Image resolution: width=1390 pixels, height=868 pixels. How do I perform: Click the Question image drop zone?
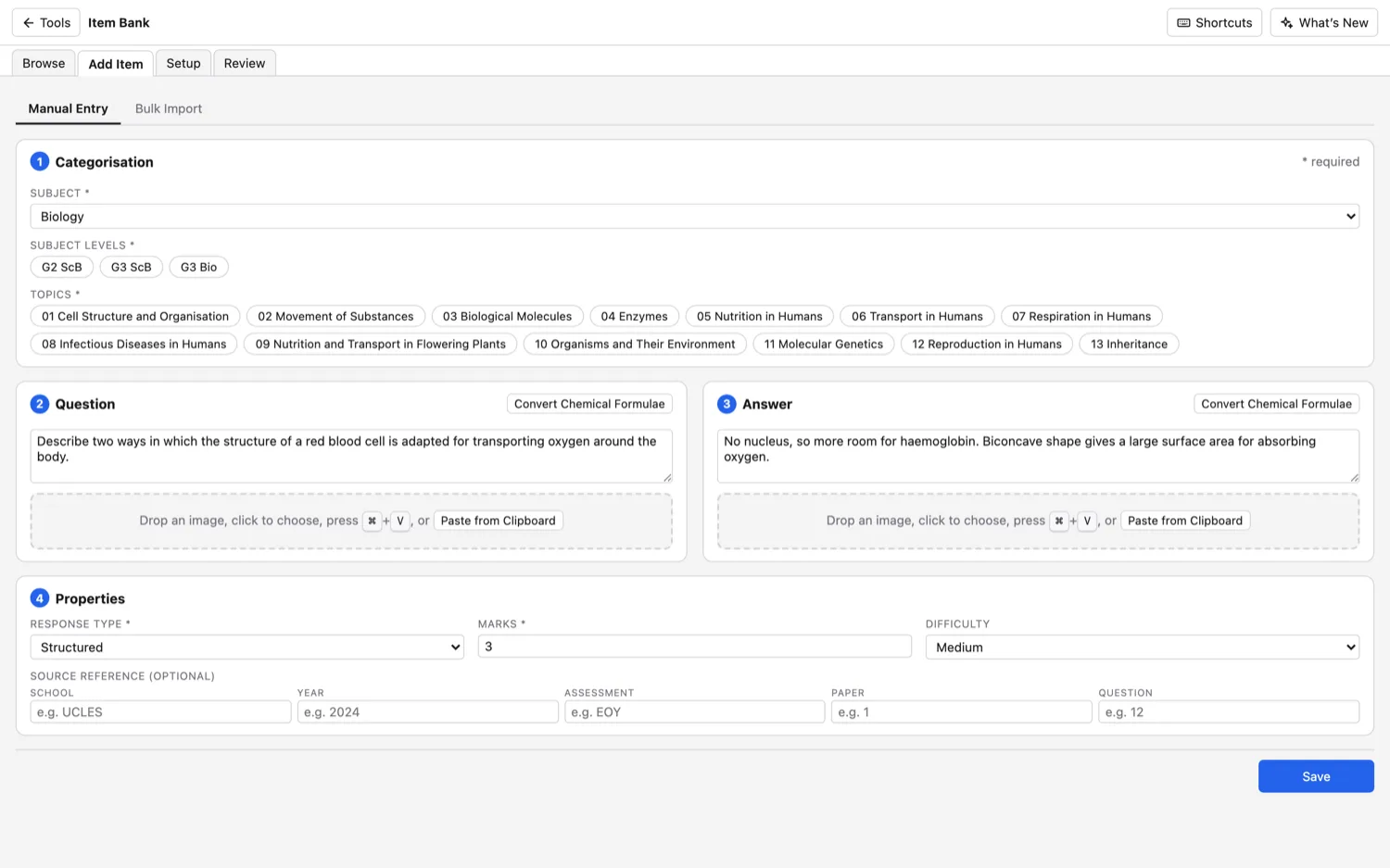(351, 521)
